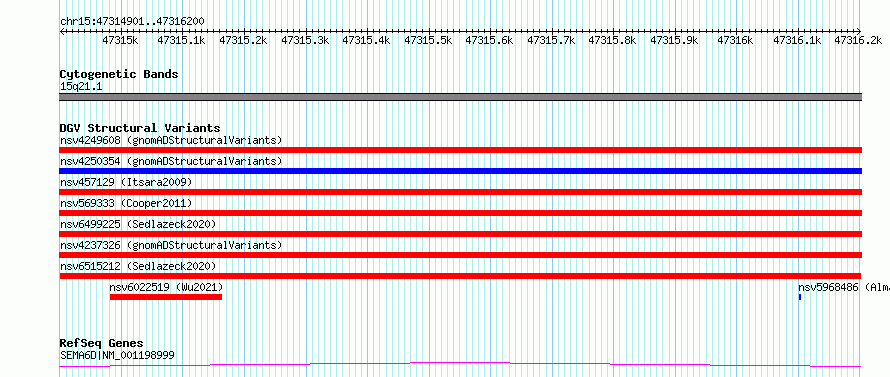The width and height of the screenshot is (890, 377).
Task: Open the nsv5968486 variant label
Action: pos(843,287)
